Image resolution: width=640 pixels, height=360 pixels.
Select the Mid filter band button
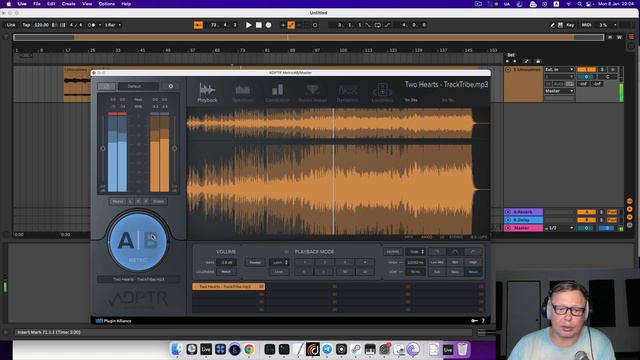pos(455,262)
